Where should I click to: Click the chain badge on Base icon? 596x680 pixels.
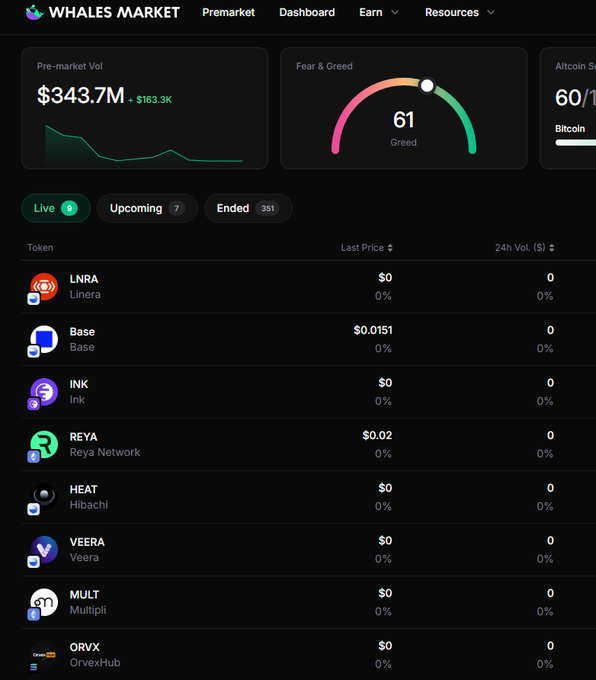tap(33, 351)
